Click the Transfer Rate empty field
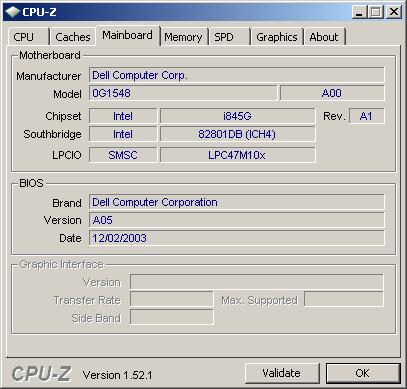 tap(172, 299)
